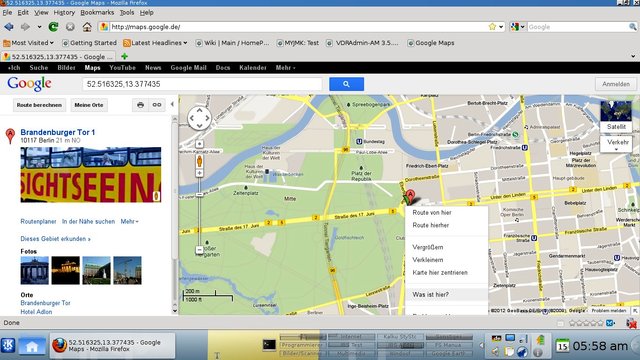This screenshot has width=640, height=360.
Task: Open Most Visited bookmarks dropdown
Action: coord(29,43)
